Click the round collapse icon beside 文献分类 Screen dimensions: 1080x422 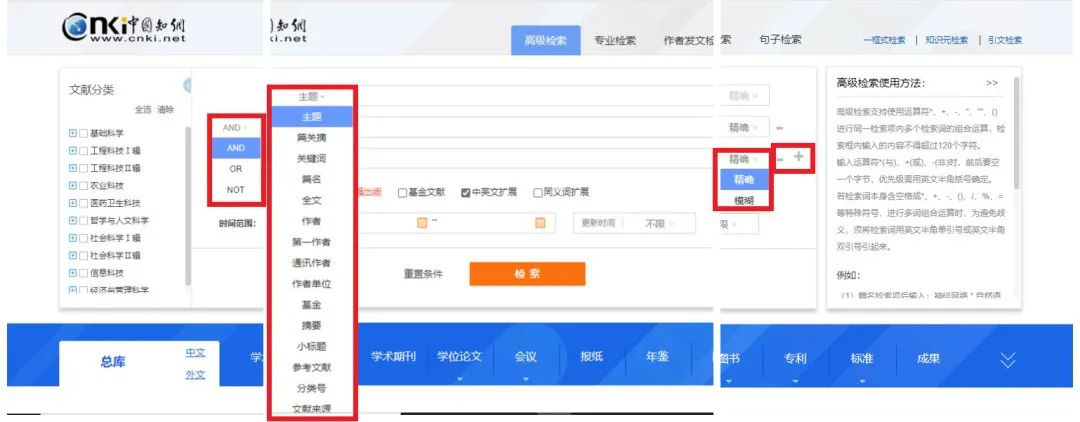[x=187, y=85]
